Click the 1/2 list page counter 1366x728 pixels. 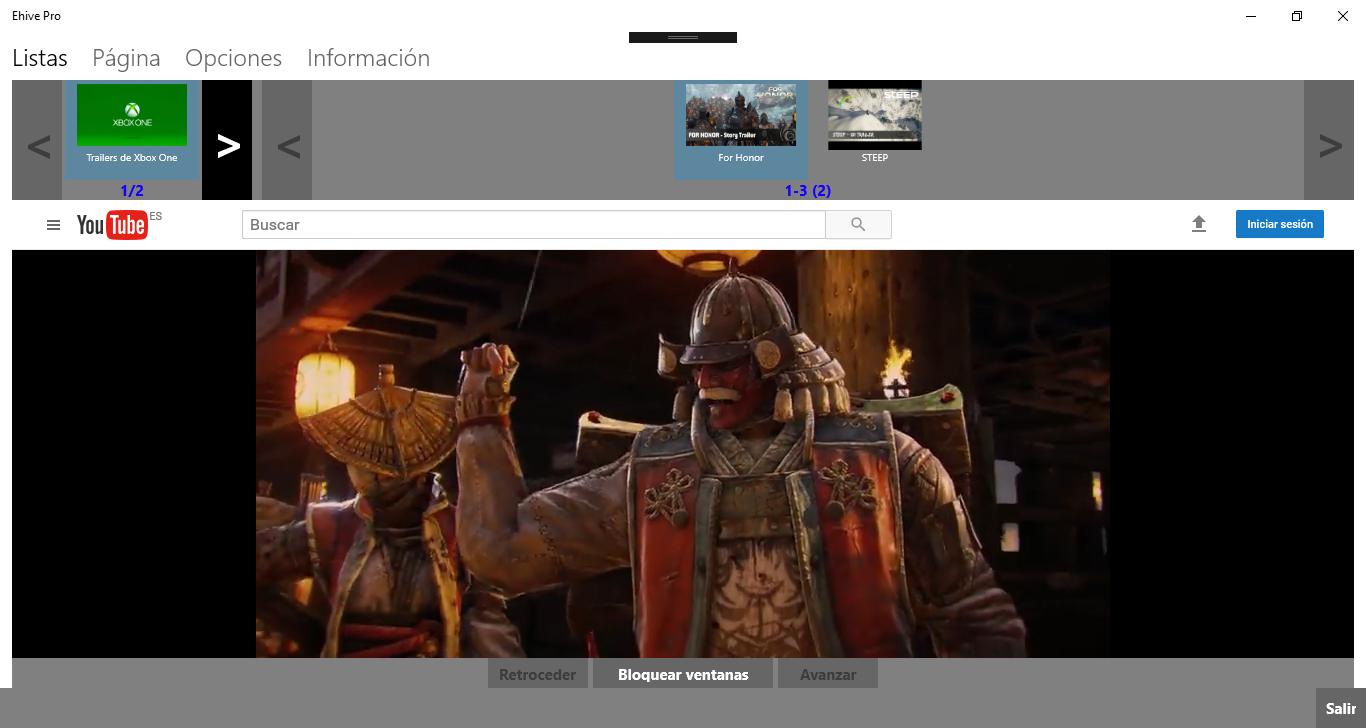tap(132, 191)
